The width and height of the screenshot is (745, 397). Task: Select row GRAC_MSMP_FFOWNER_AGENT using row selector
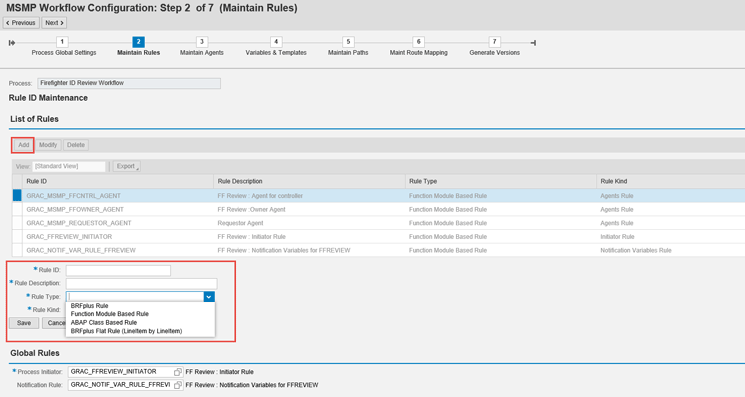pos(17,209)
